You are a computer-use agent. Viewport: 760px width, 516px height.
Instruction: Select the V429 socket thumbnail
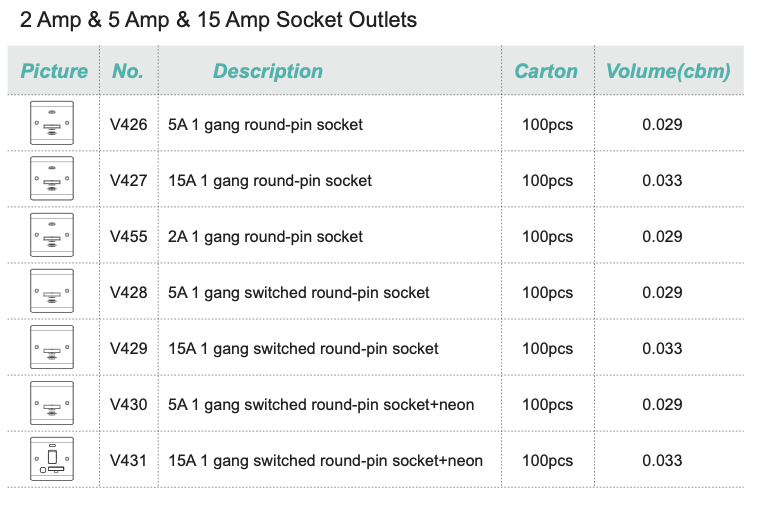coord(52,347)
